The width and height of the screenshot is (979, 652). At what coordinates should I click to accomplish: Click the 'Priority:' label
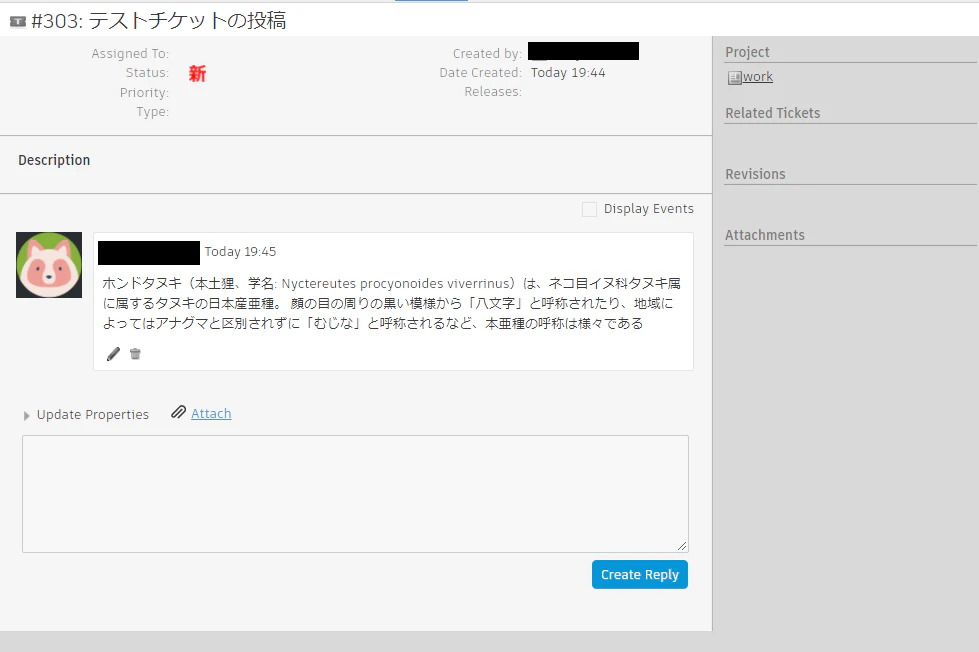click(144, 93)
